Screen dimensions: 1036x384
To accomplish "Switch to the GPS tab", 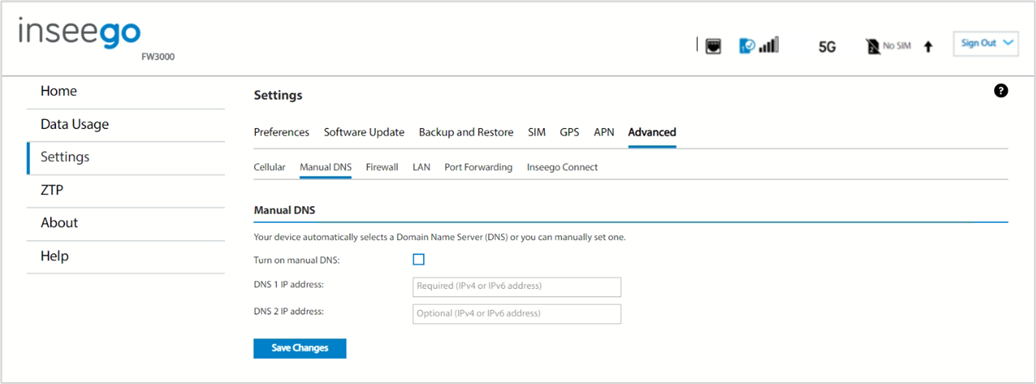I will click(570, 132).
